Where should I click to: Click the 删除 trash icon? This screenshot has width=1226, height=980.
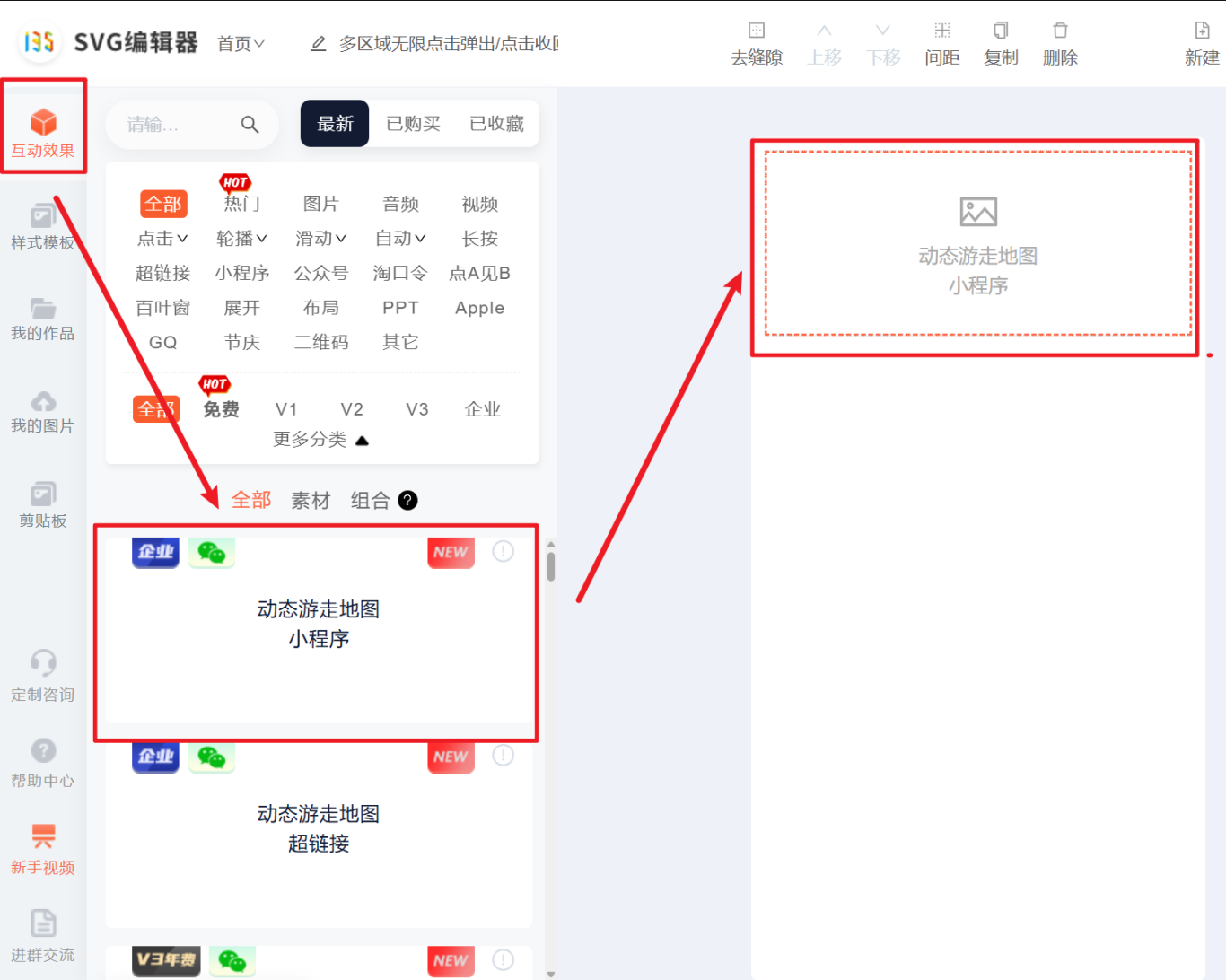pyautogui.click(x=1060, y=31)
